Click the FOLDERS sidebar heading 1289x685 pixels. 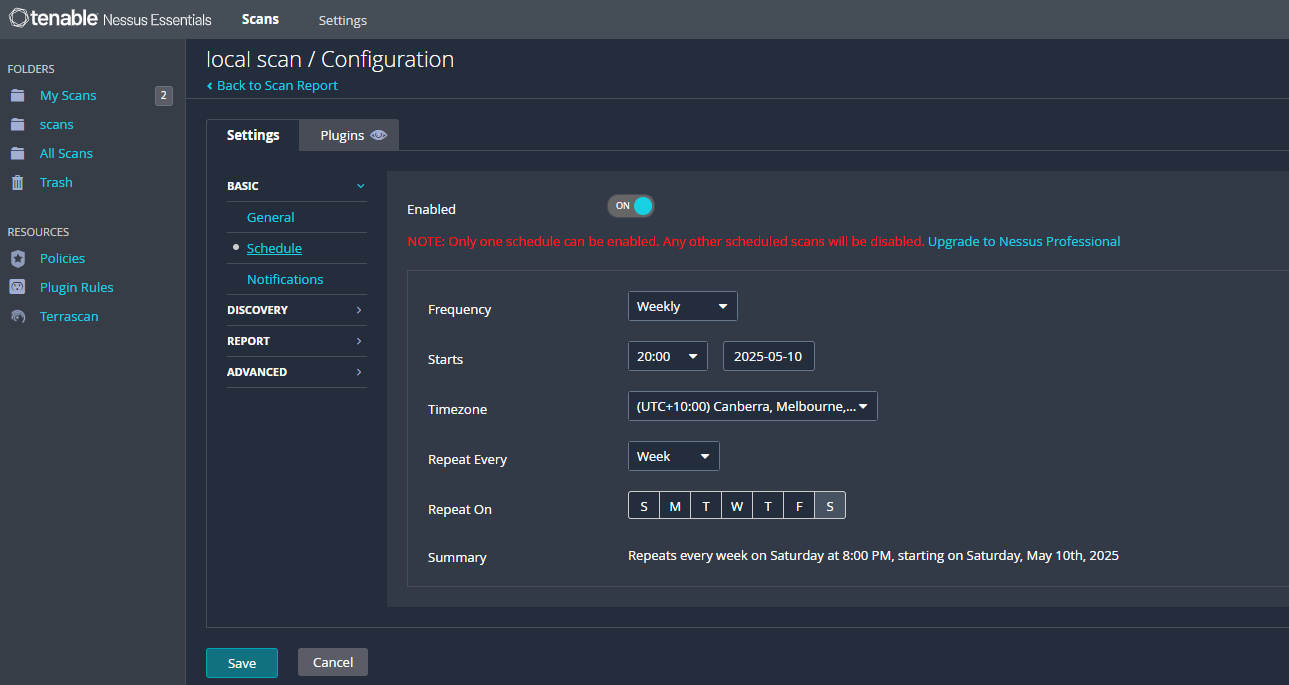[31, 69]
